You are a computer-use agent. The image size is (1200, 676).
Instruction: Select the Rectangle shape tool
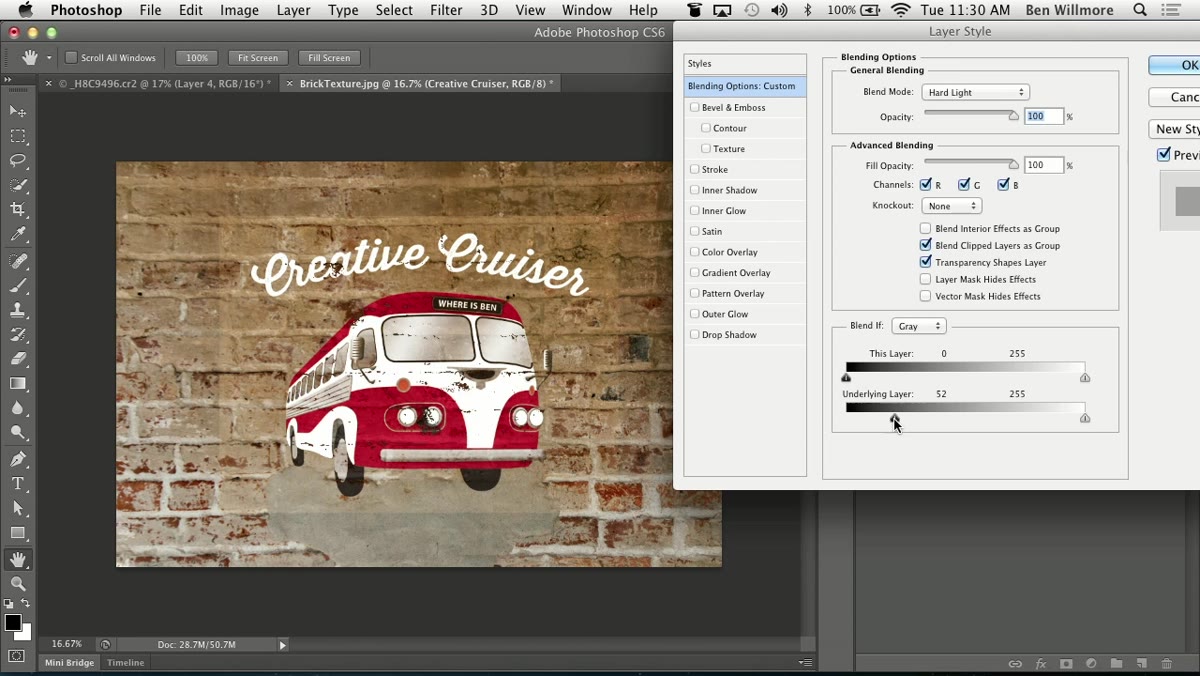point(18,533)
